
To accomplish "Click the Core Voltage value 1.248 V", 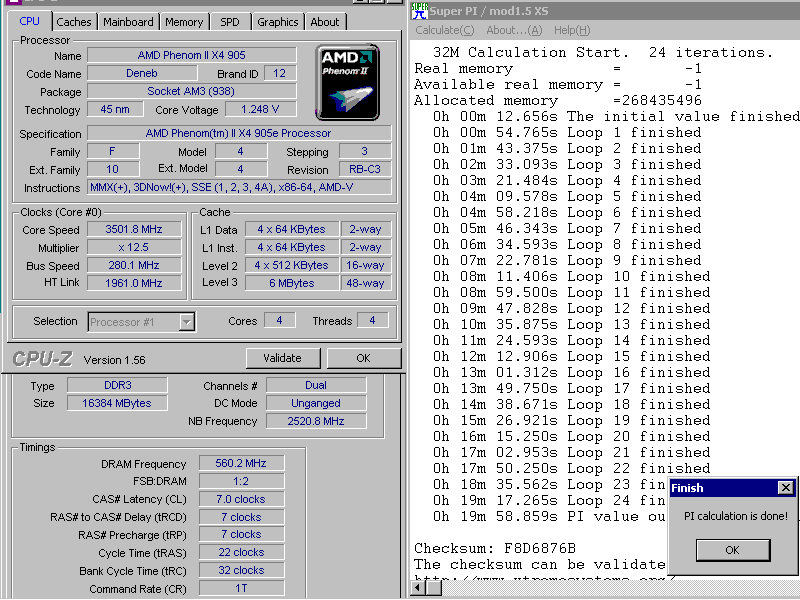I will tap(260, 109).
